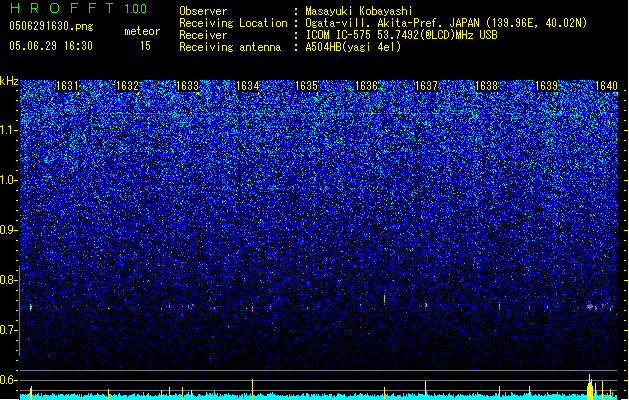Click the meteor echo just after 1636
Viewport: 629px width, 400px height.
tap(384, 299)
